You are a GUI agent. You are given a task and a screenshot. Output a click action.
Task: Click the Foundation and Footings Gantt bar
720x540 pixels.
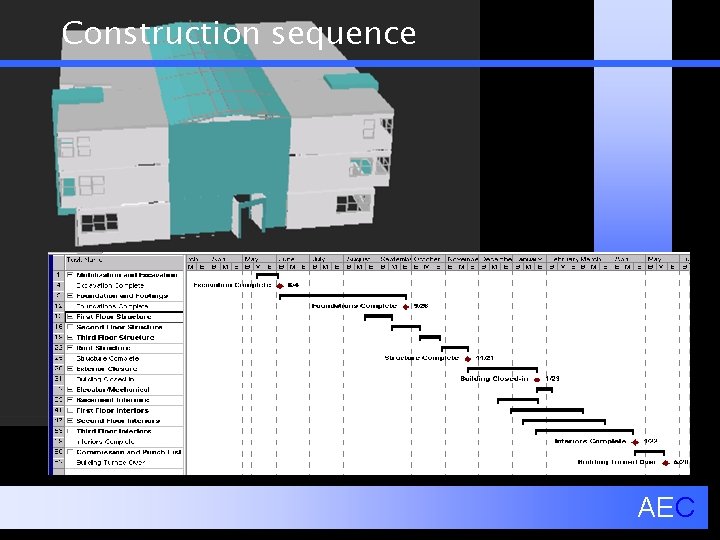343,297
